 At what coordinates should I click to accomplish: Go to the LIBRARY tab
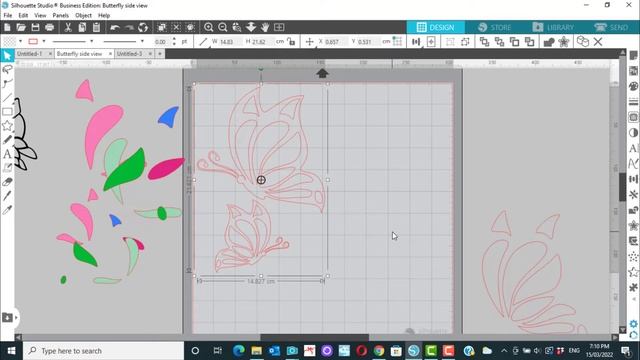tap(553, 27)
